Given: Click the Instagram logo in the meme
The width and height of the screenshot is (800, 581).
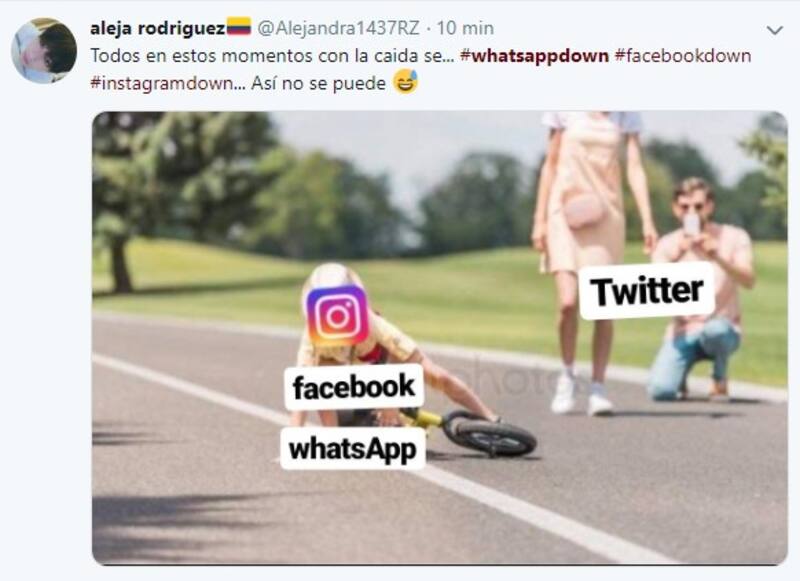Looking at the screenshot, I should tap(337, 316).
